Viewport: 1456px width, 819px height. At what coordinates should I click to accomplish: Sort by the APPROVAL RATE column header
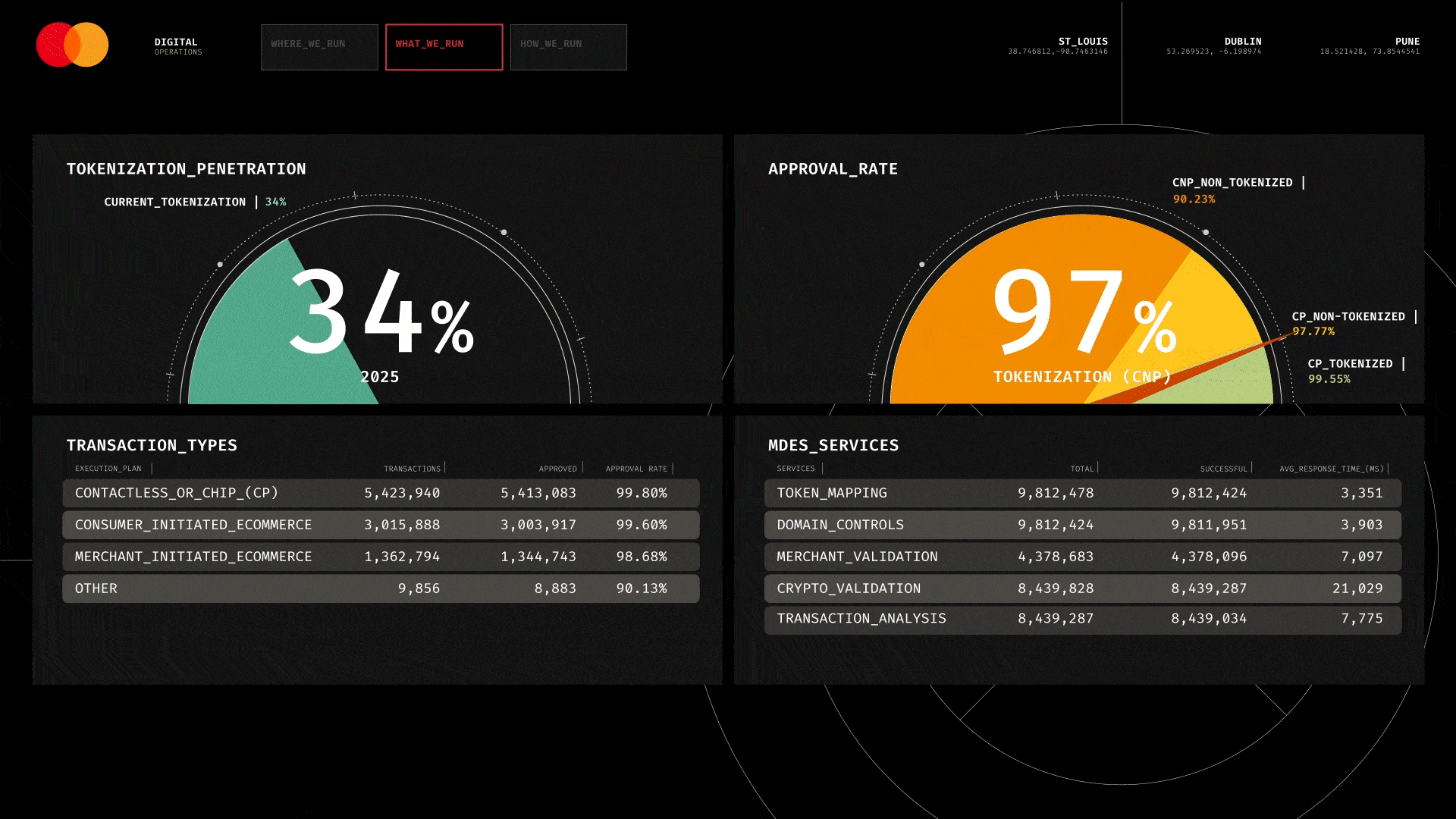tap(636, 469)
